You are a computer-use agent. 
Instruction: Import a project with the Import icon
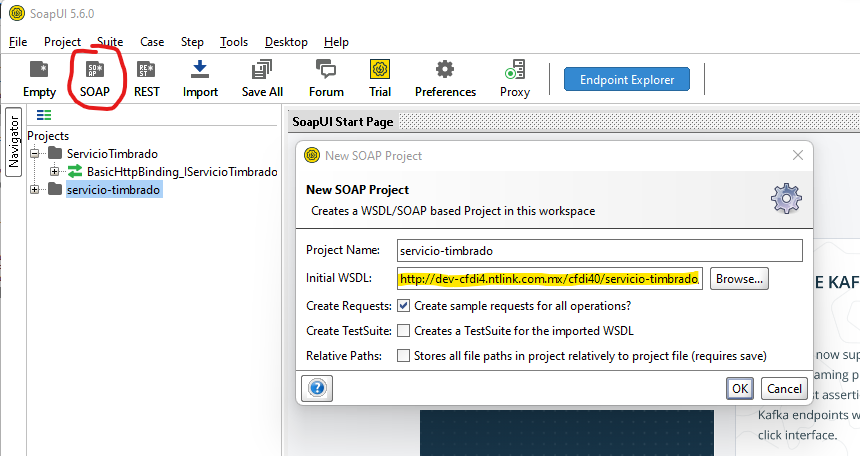[200, 80]
